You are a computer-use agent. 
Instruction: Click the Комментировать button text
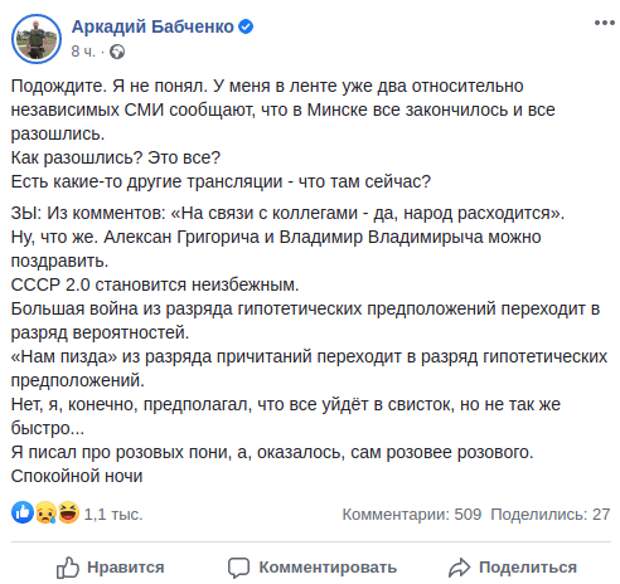point(328,567)
